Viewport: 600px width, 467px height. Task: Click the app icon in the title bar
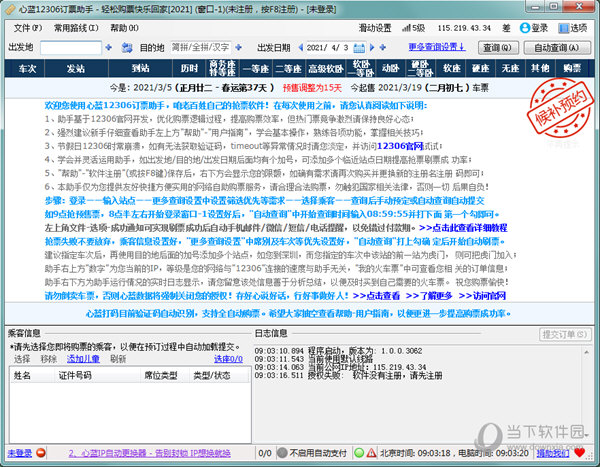coord(10,9)
